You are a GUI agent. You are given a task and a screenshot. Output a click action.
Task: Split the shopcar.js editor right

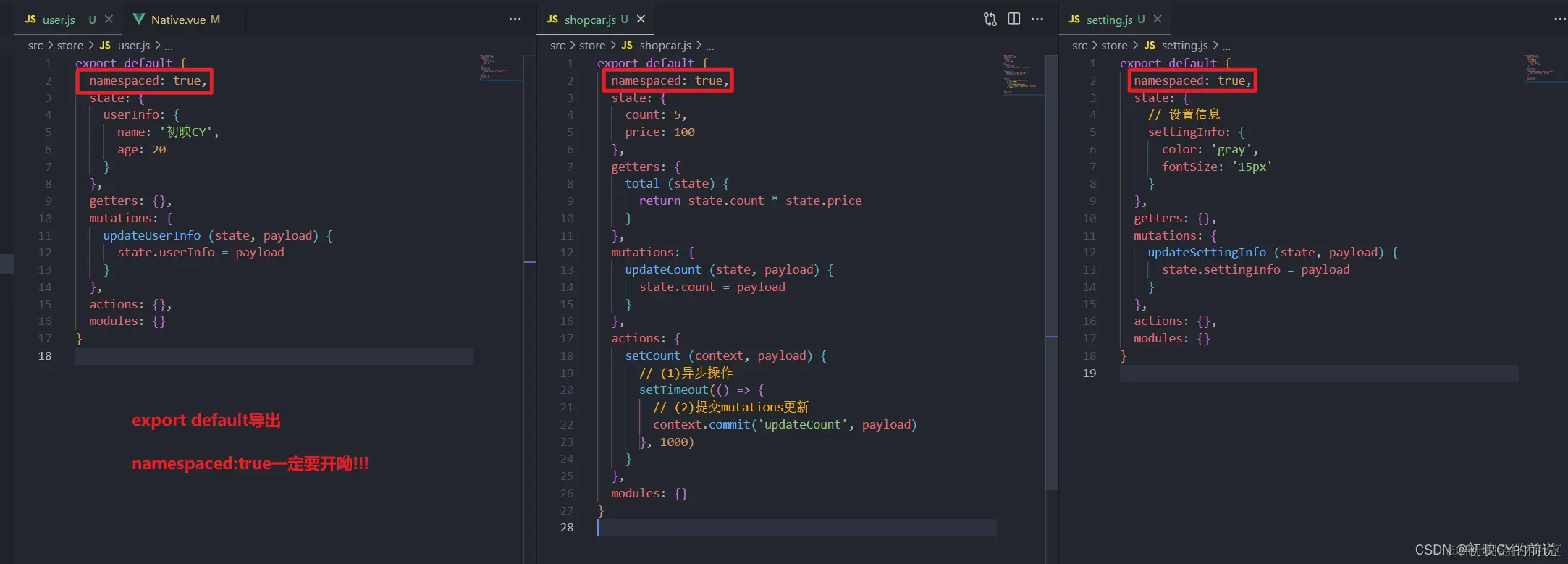tap(1013, 19)
